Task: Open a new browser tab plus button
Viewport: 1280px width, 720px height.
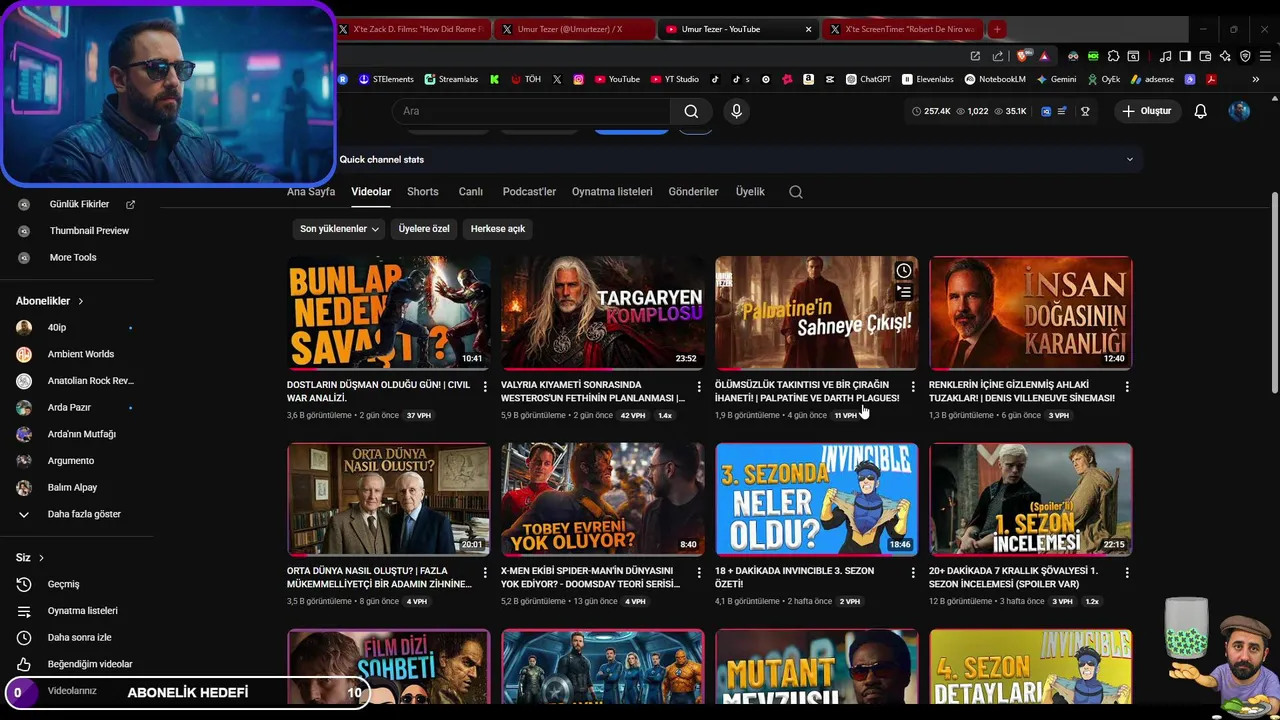Action: (x=997, y=29)
